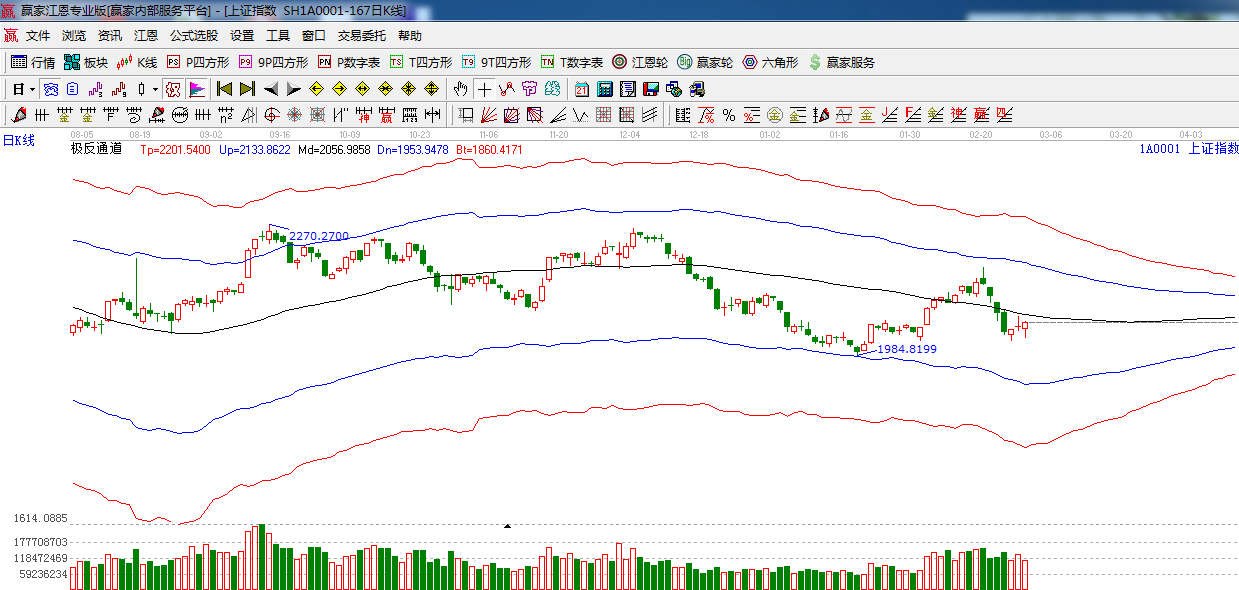This screenshot has width=1239, height=590.
Task: Select the hand pan tool
Action: pos(460,89)
